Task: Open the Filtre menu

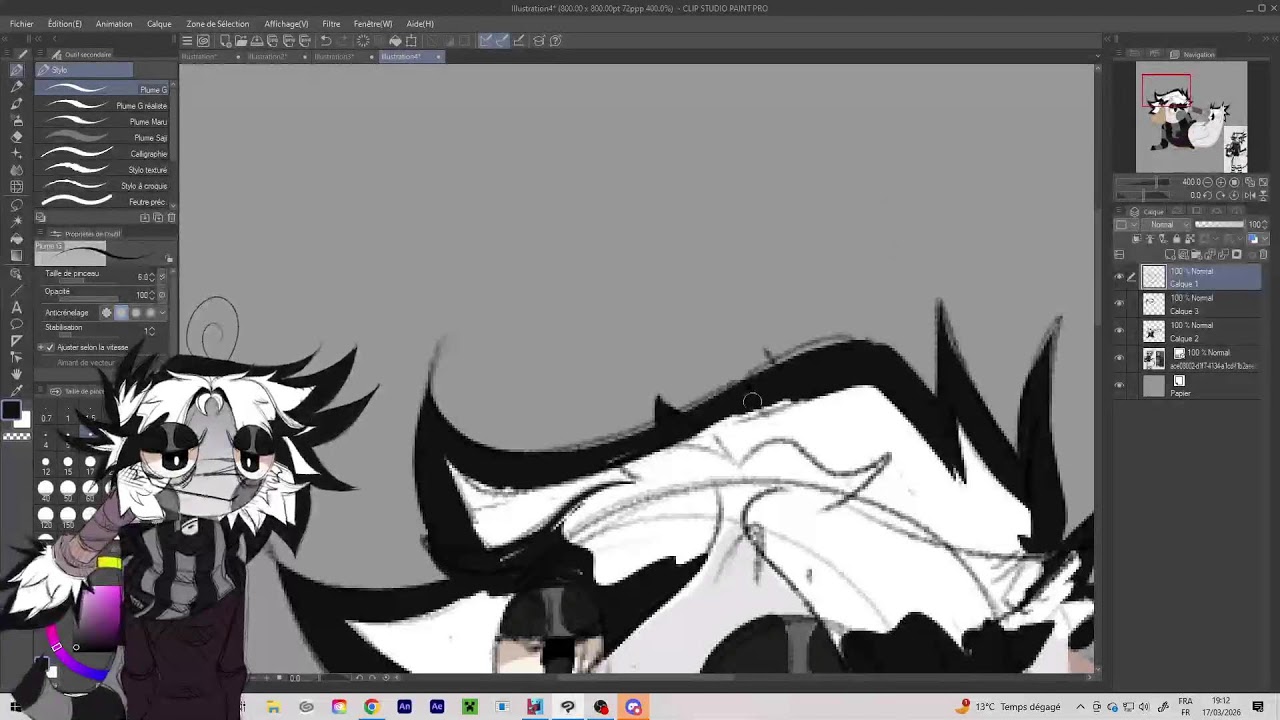Action: (331, 24)
